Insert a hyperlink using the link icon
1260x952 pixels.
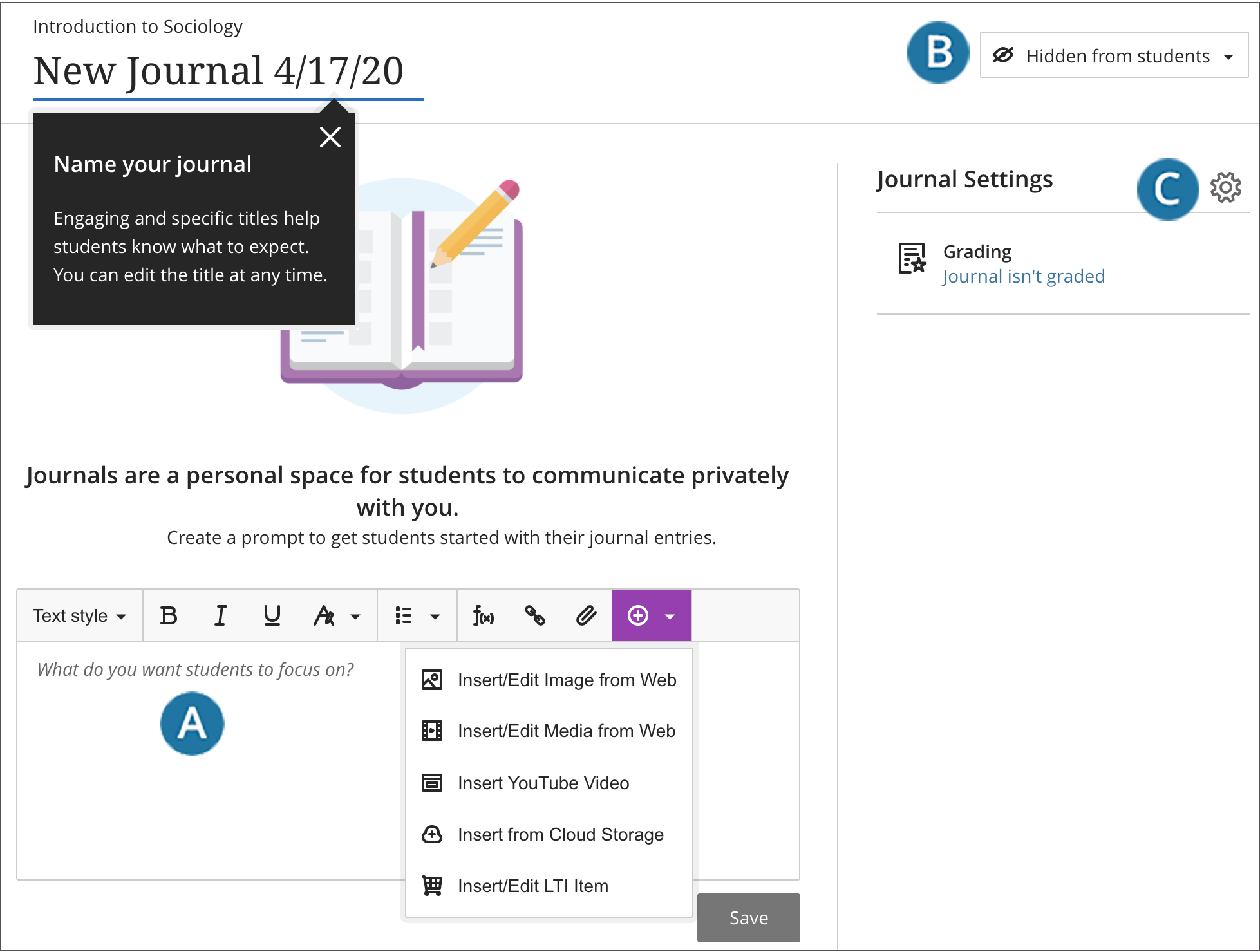[535, 616]
